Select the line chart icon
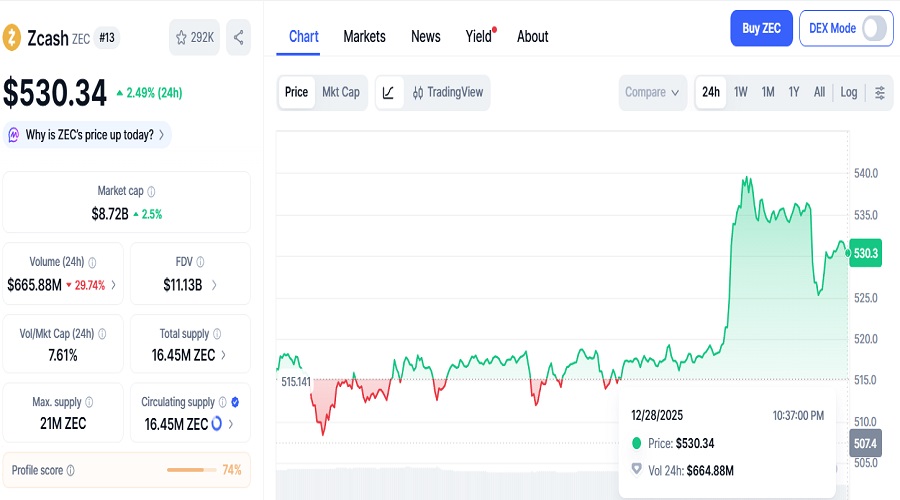Image resolution: width=900 pixels, height=500 pixels. pos(389,92)
